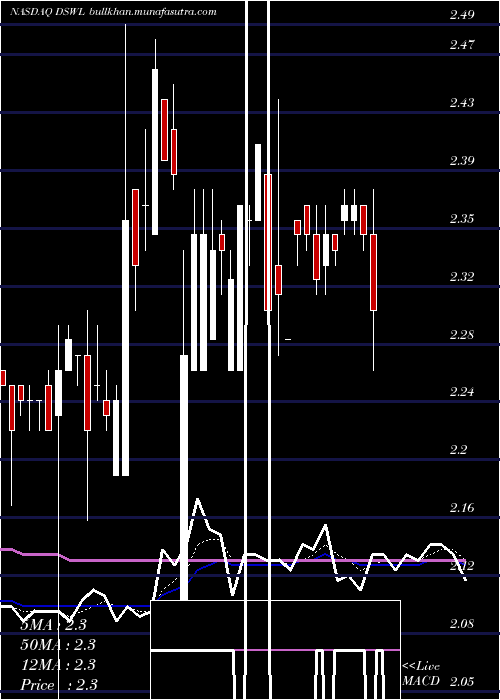Click the 2.16 price axis label
This screenshot has width=500, height=700.
pyautogui.click(x=462, y=508)
